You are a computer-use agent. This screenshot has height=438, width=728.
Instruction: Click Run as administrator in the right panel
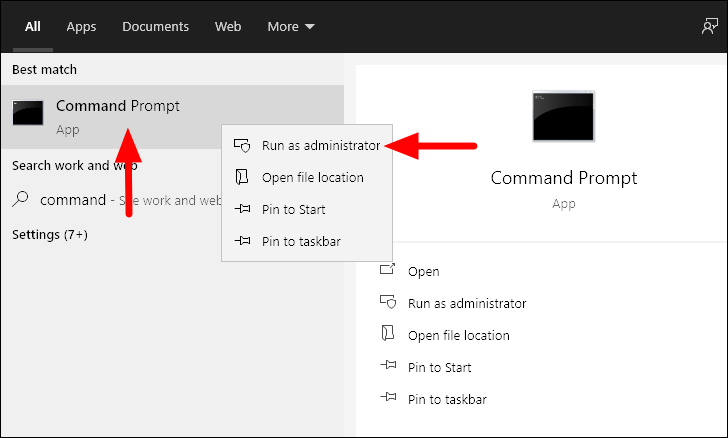467,303
